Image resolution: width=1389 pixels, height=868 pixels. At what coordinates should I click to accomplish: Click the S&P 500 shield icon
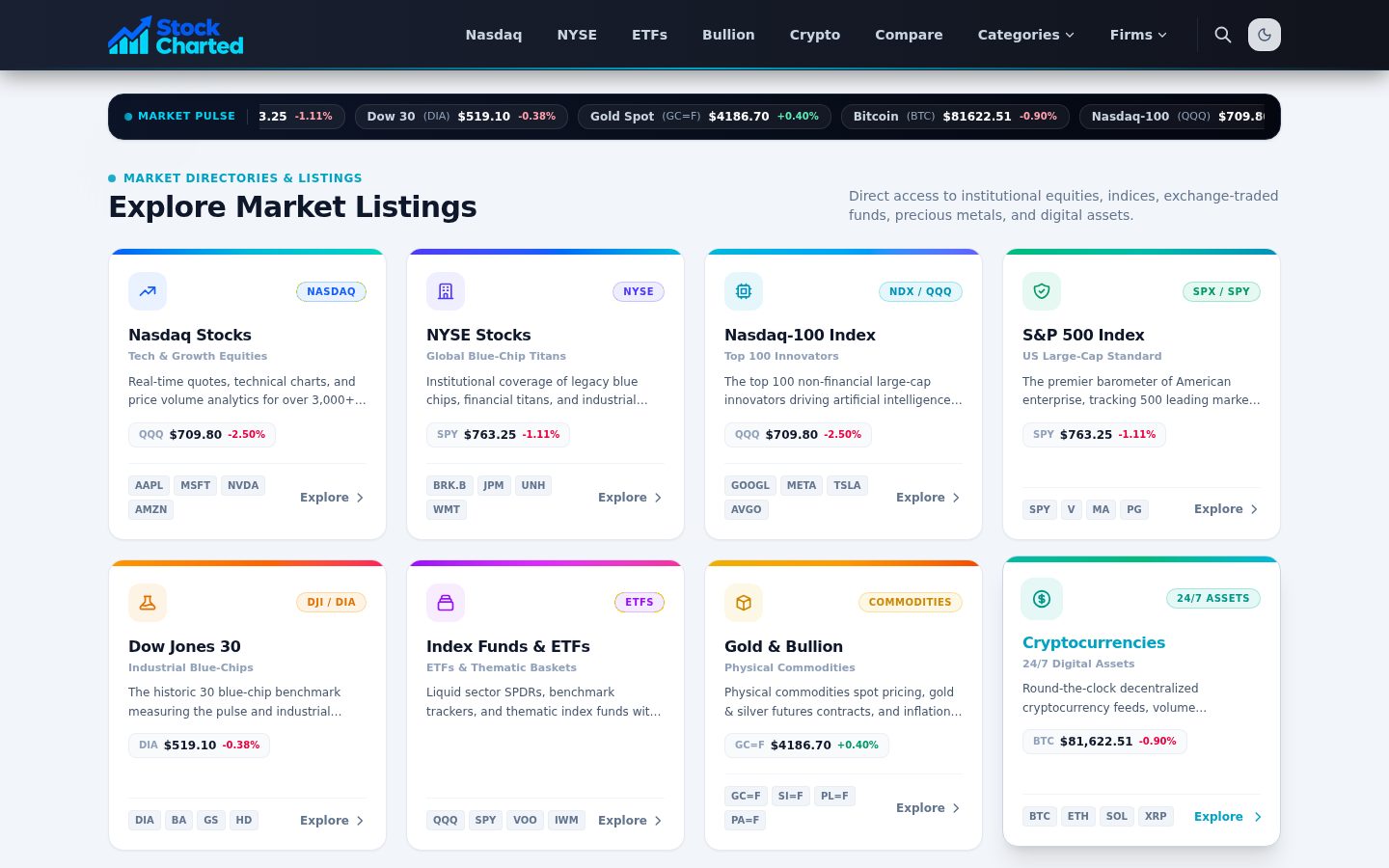pos(1042,291)
